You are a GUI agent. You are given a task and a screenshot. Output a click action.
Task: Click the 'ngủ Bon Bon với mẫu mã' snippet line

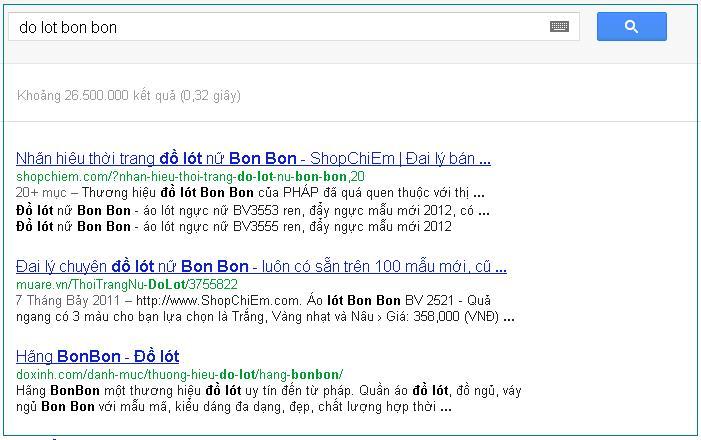(233, 407)
